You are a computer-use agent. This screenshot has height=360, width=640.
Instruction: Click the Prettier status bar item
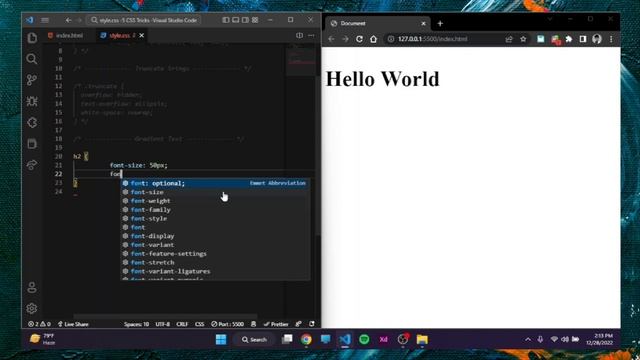pyautogui.click(x=276, y=324)
